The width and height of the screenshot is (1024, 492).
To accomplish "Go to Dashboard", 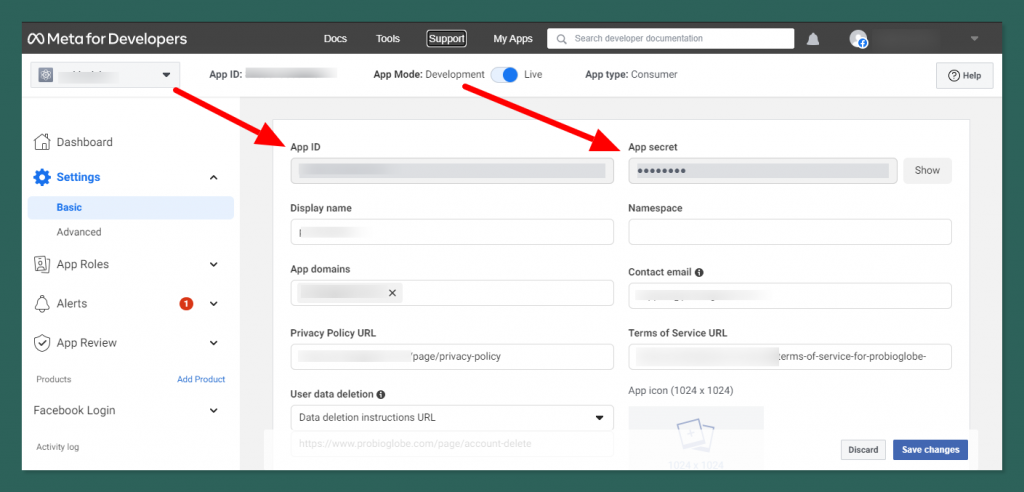I will tap(85, 142).
